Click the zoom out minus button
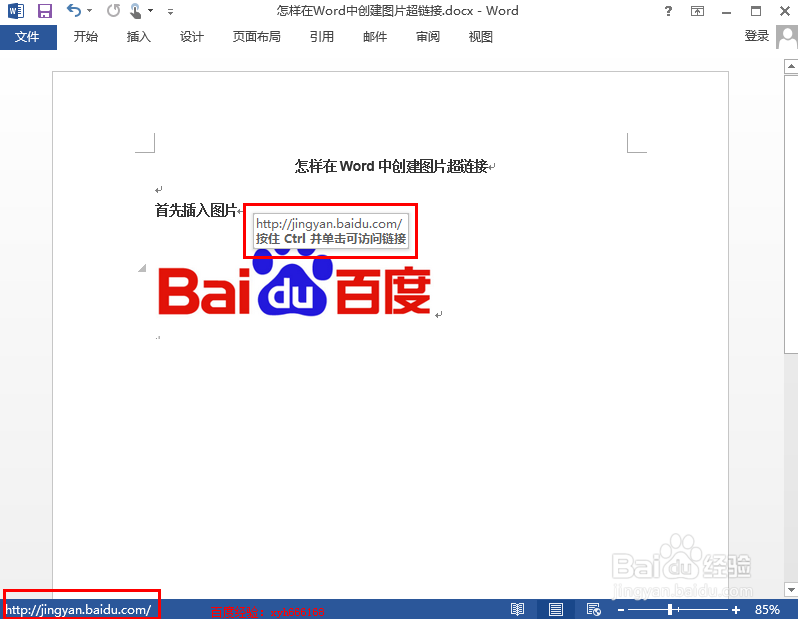The height and width of the screenshot is (619, 798). pos(621,609)
